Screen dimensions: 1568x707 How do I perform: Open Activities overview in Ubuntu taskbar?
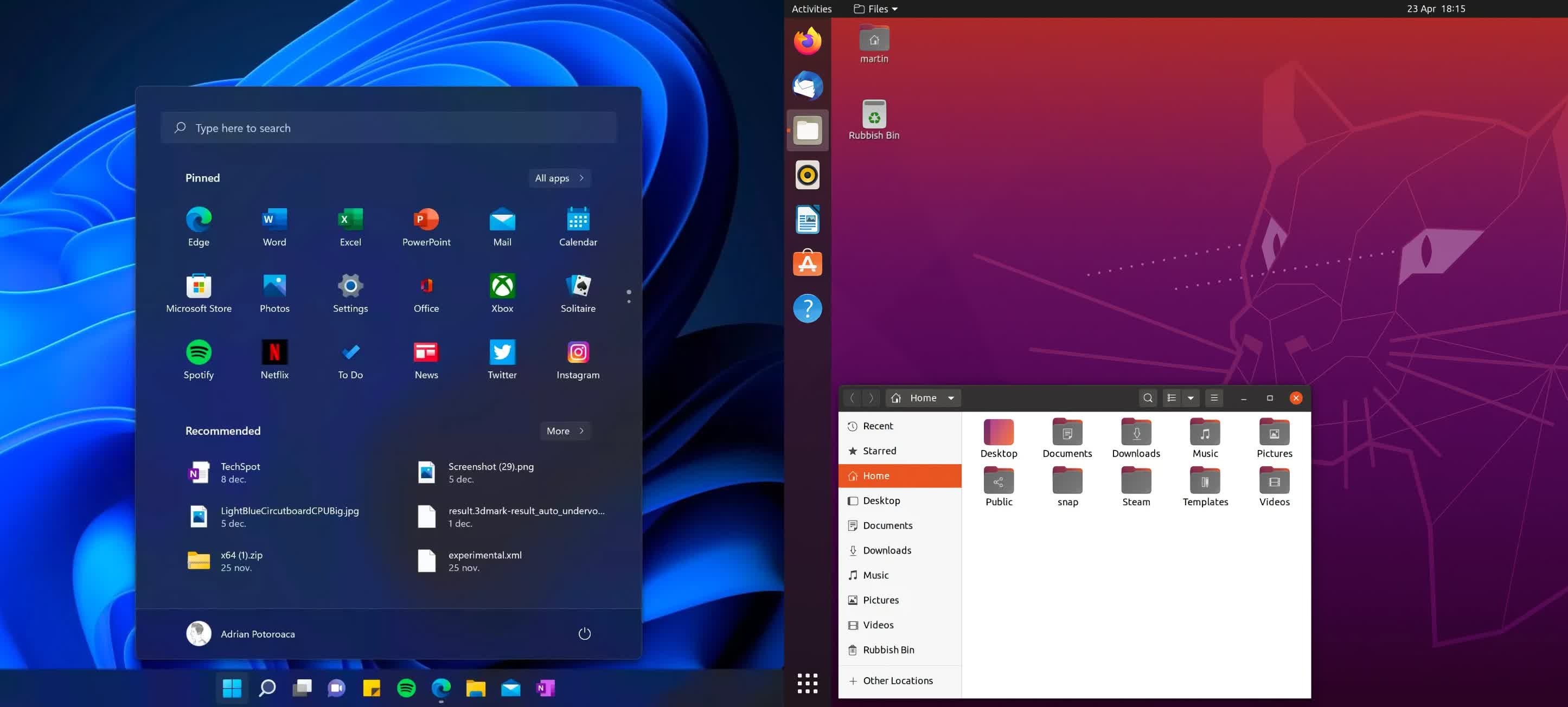click(811, 8)
